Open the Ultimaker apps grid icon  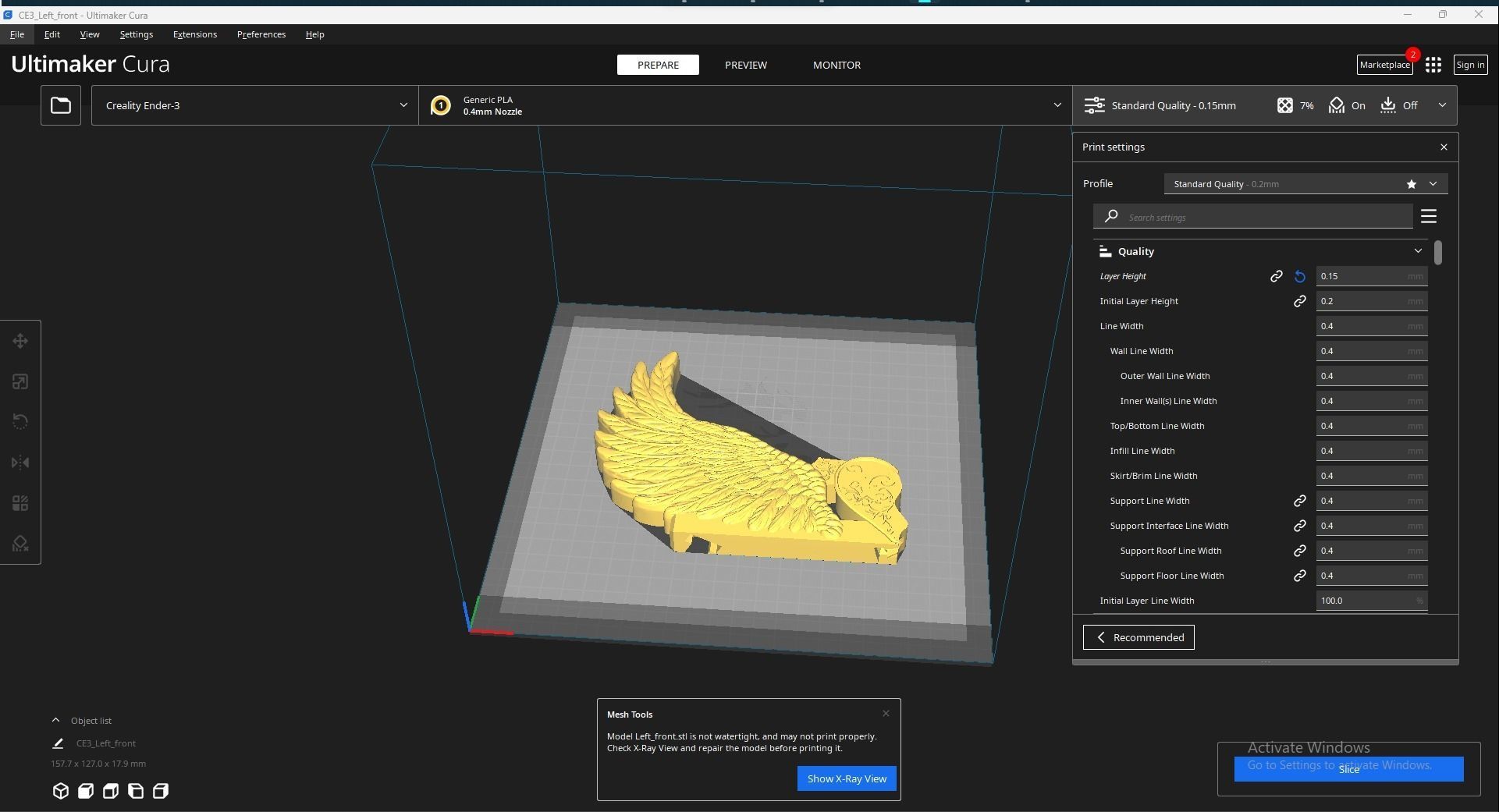click(1433, 65)
